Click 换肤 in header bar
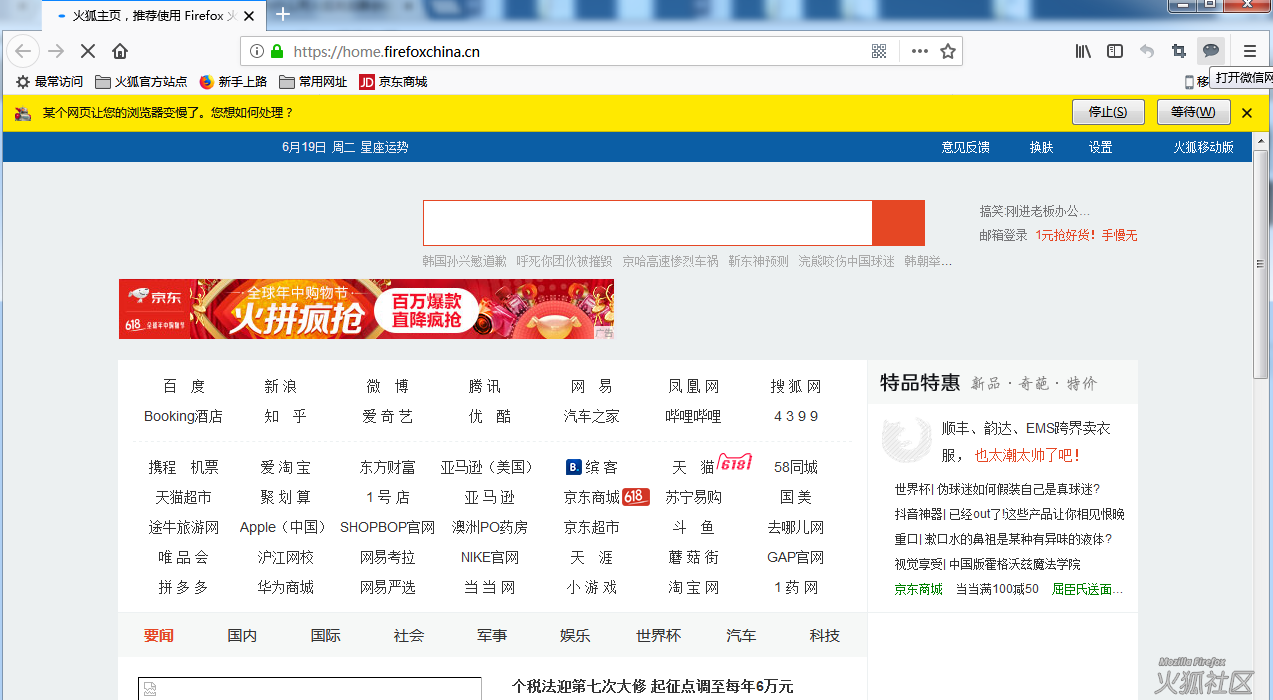Viewport: 1273px width, 700px height. click(1041, 147)
